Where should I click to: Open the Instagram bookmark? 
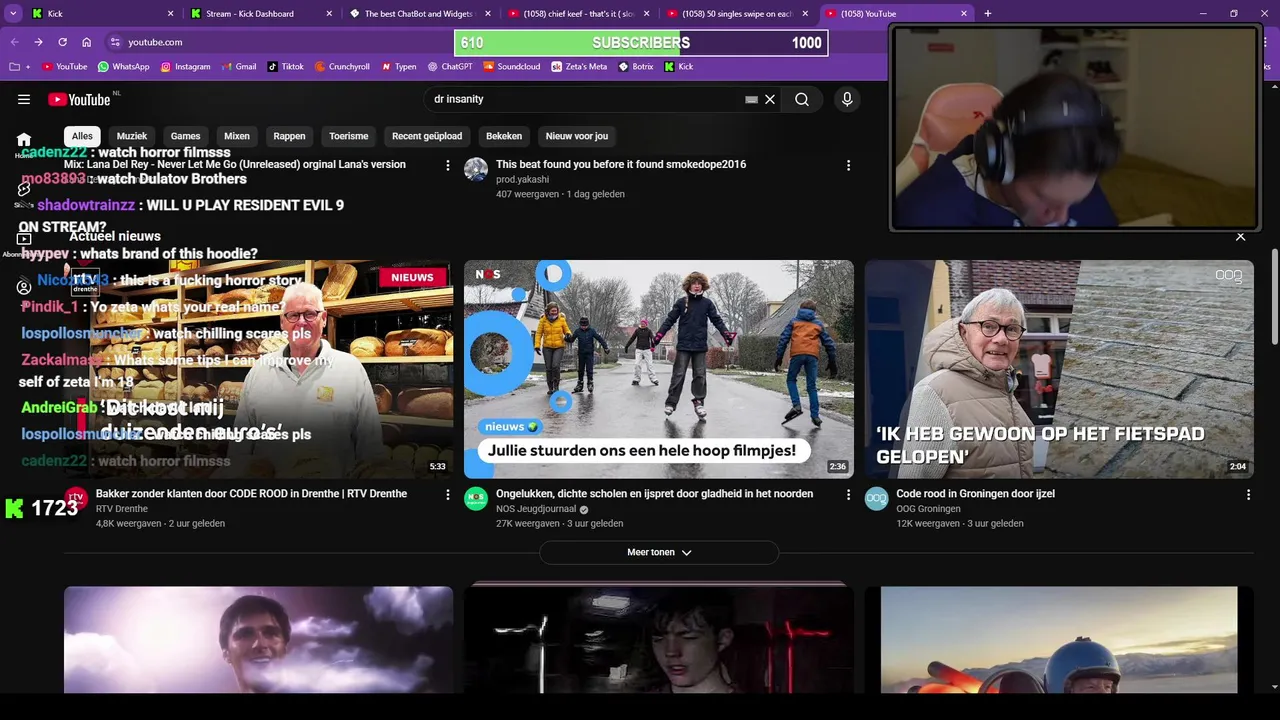point(185,67)
